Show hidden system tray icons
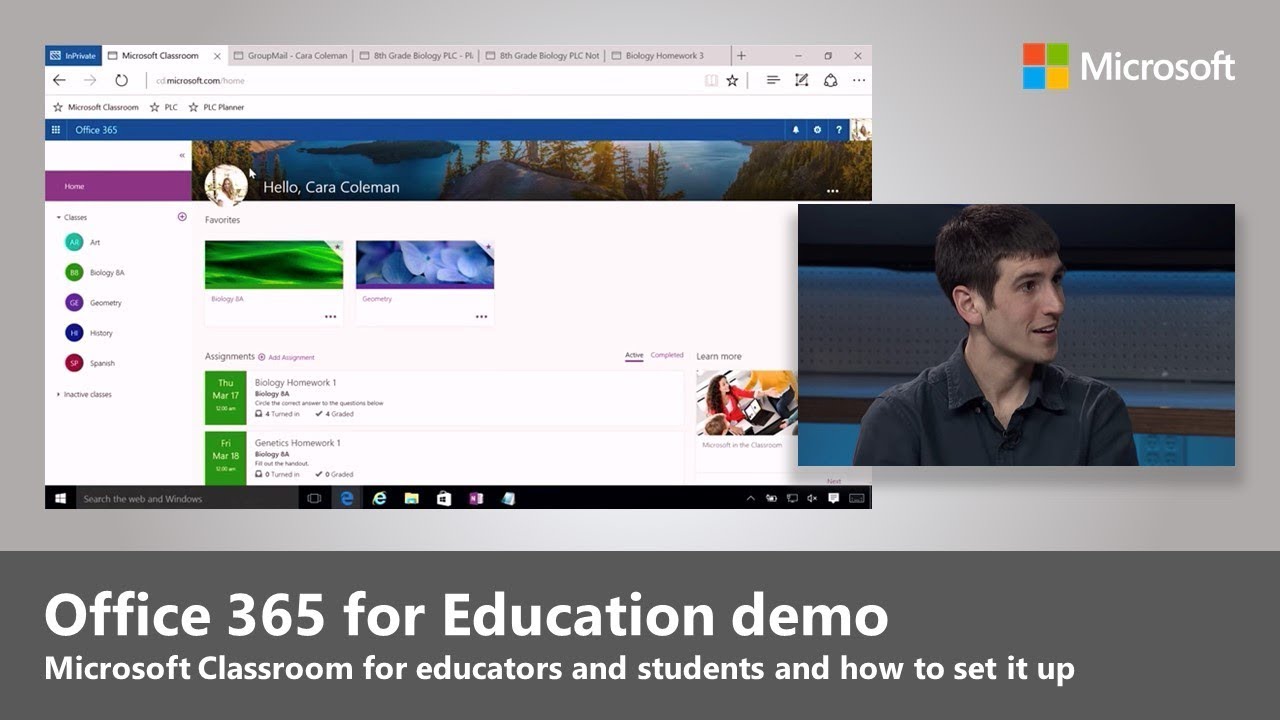The height and width of the screenshot is (720, 1280). pyautogui.click(x=751, y=498)
